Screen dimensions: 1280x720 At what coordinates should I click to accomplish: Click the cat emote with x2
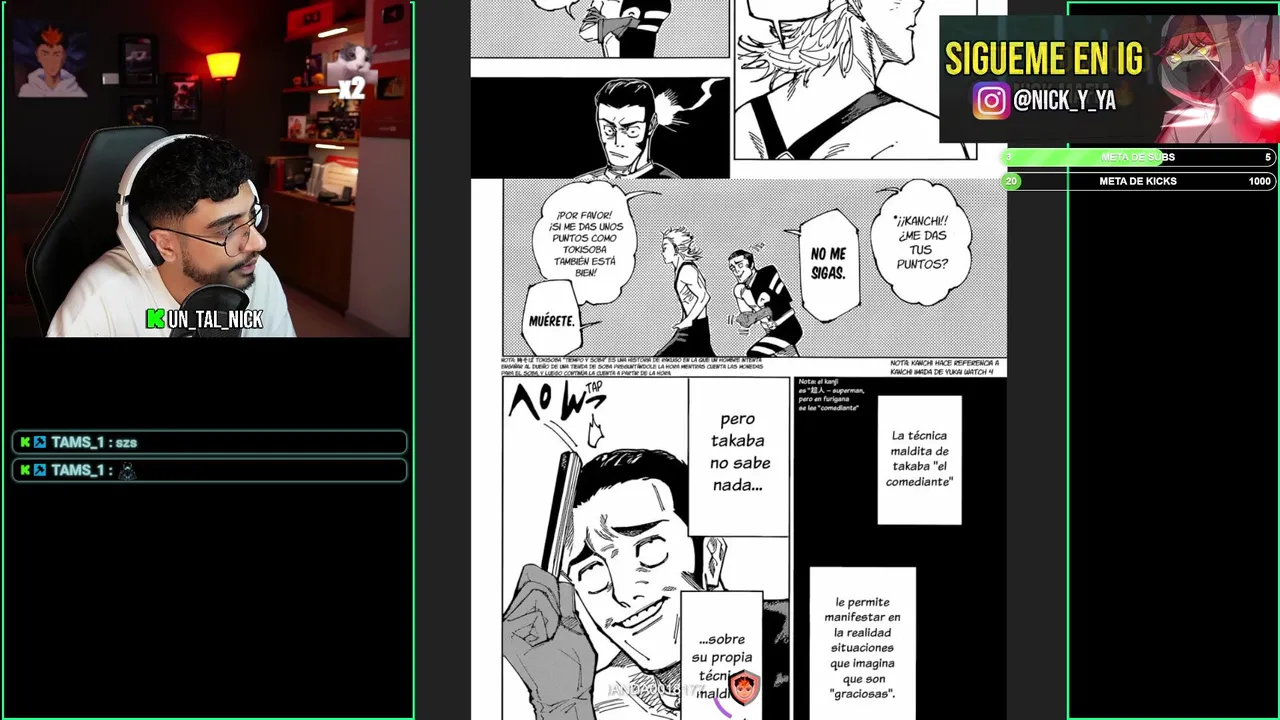pos(352,72)
